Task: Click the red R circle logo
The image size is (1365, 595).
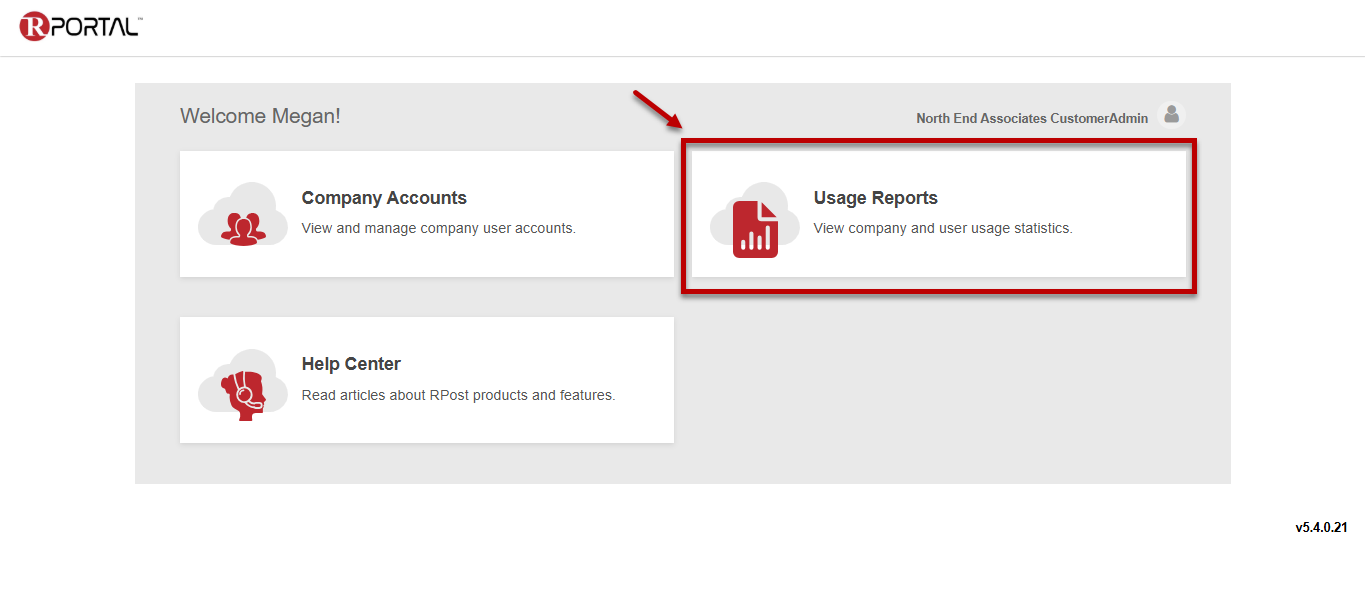Action: (34, 26)
